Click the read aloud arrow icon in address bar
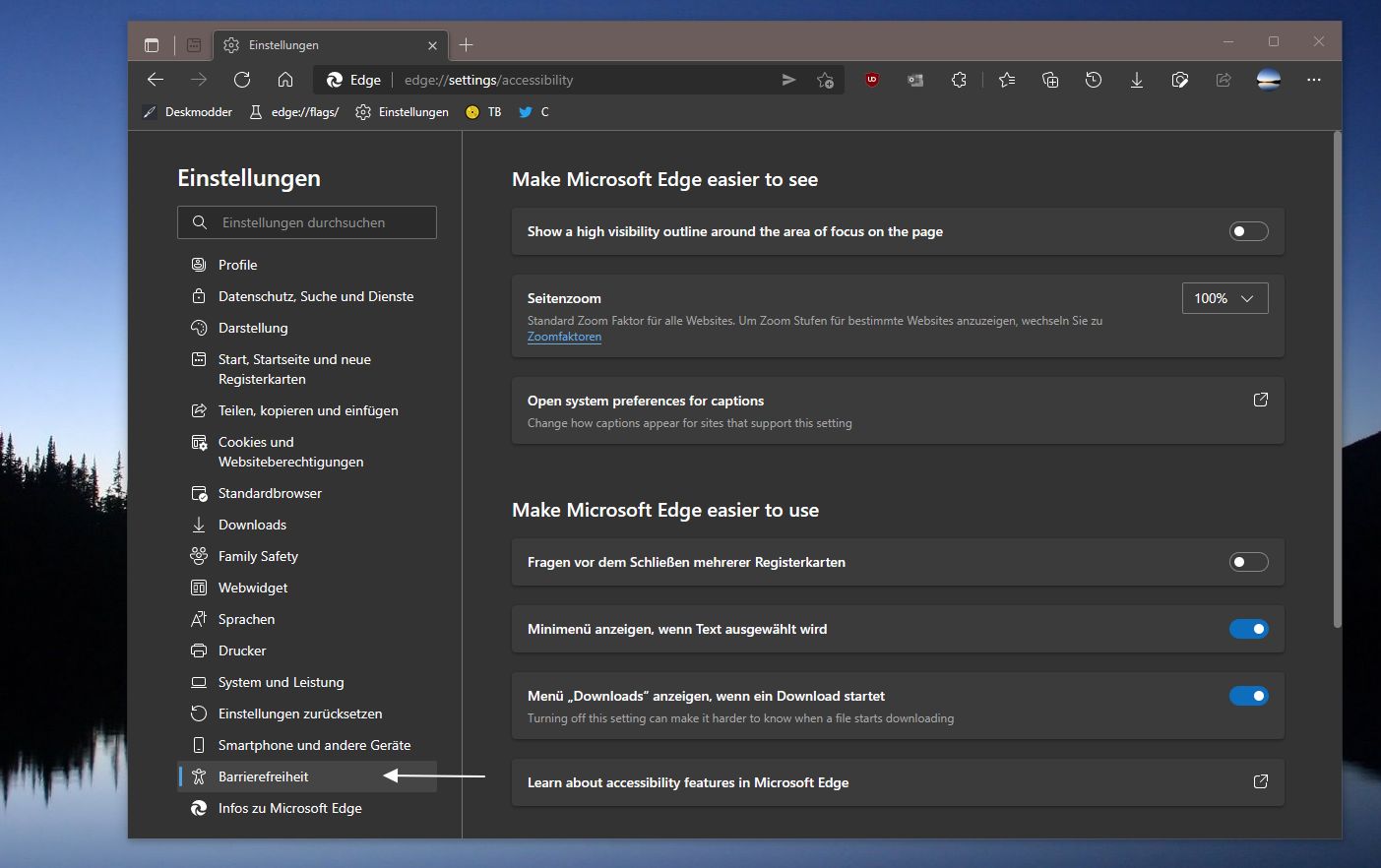 coord(788,80)
